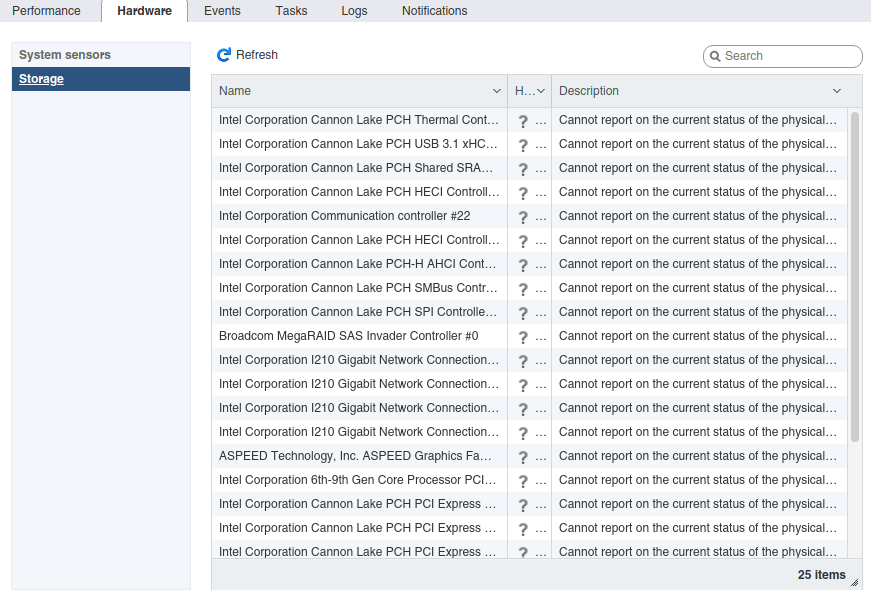Click the Refresh icon above the table

(x=224, y=55)
